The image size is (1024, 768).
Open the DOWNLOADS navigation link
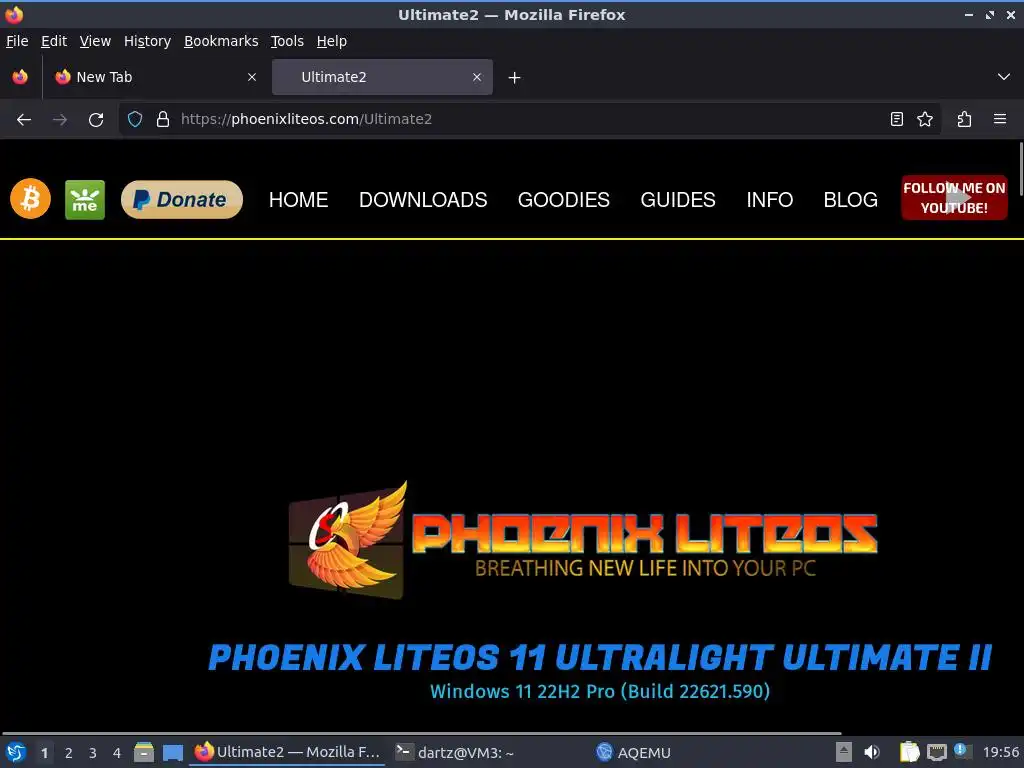coord(423,200)
